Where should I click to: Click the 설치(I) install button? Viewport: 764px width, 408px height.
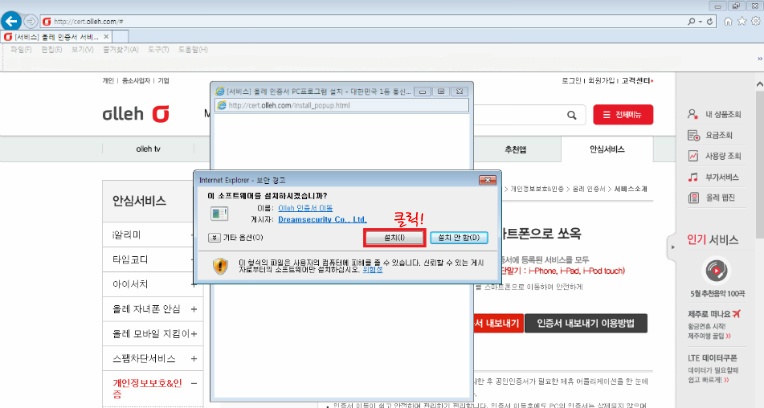pyautogui.click(x=395, y=237)
